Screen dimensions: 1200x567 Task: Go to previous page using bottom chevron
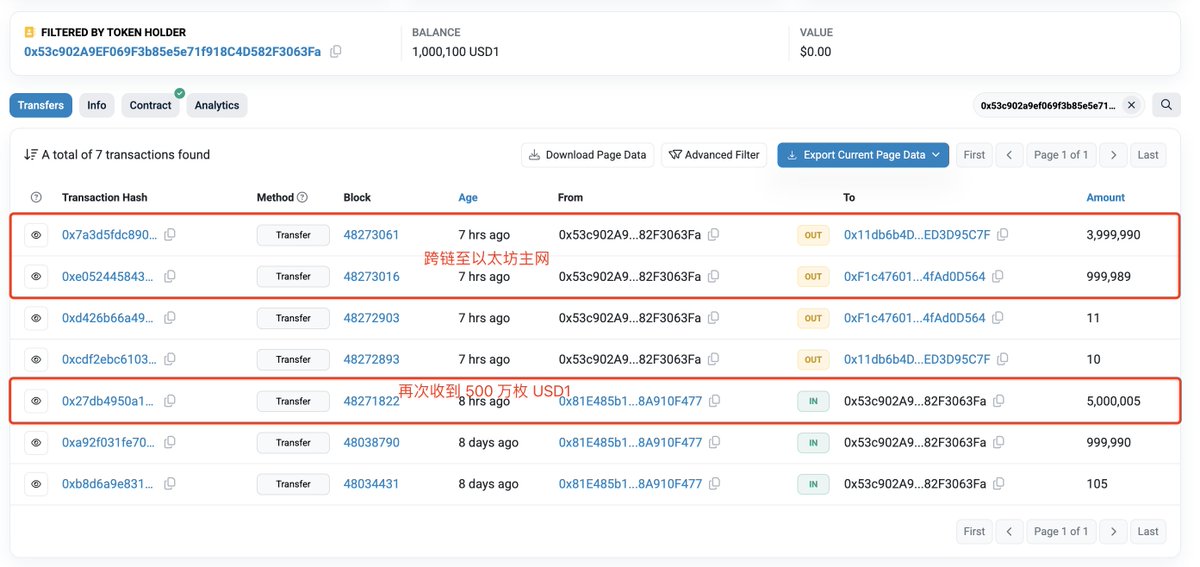click(1010, 531)
